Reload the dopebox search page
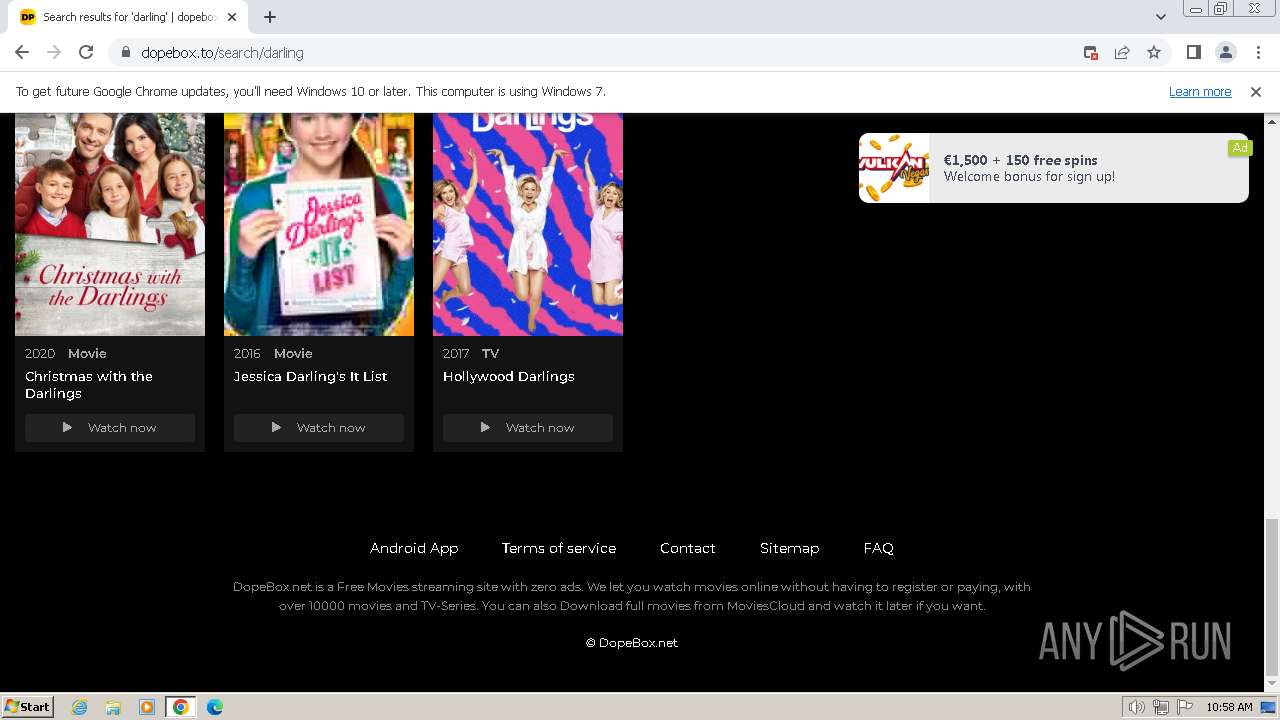1280x720 pixels. click(86, 52)
